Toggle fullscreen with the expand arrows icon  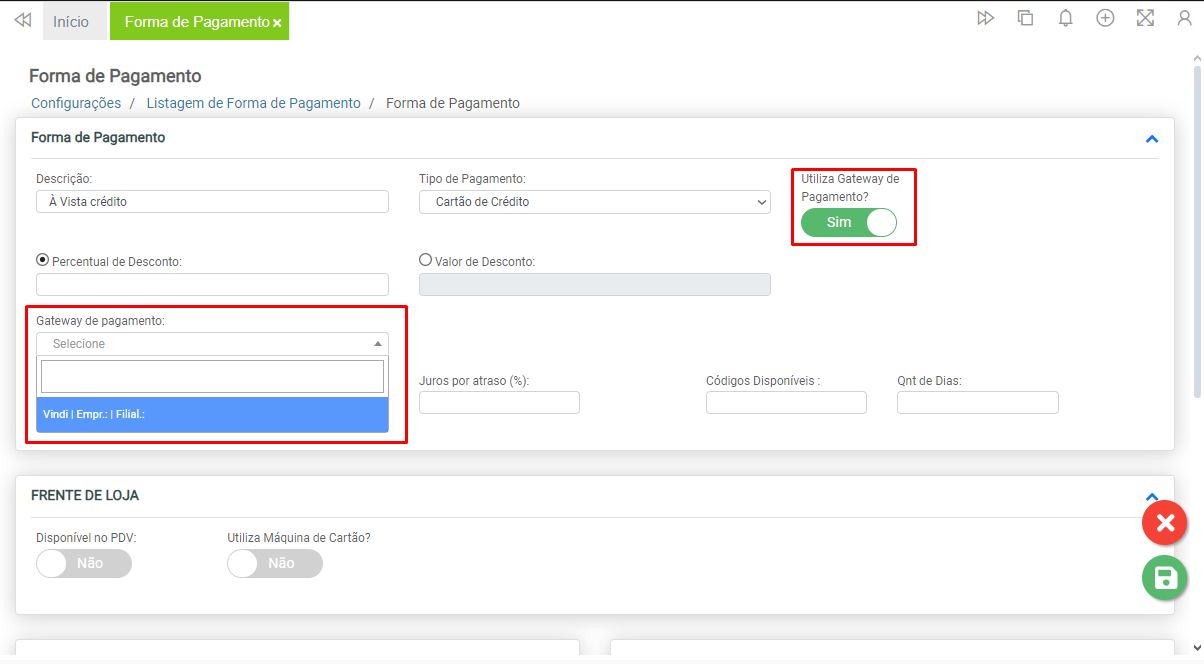1145,18
